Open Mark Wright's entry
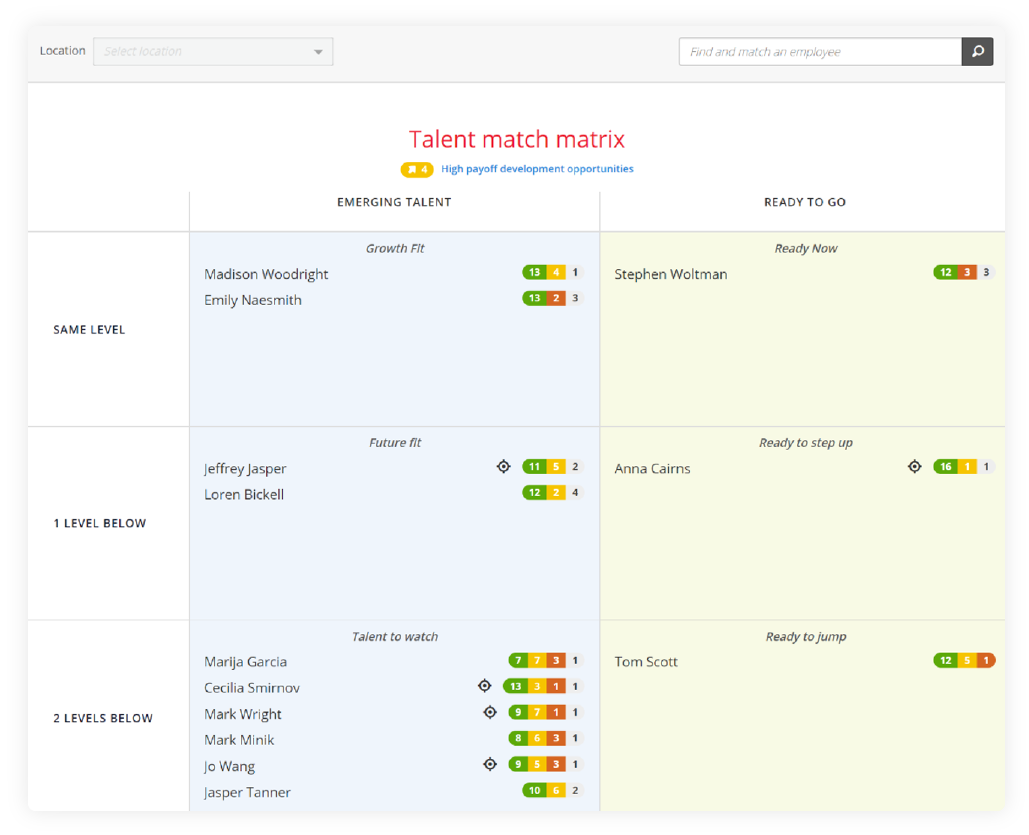Image resolution: width=1029 pixels, height=835 pixels. point(242,714)
